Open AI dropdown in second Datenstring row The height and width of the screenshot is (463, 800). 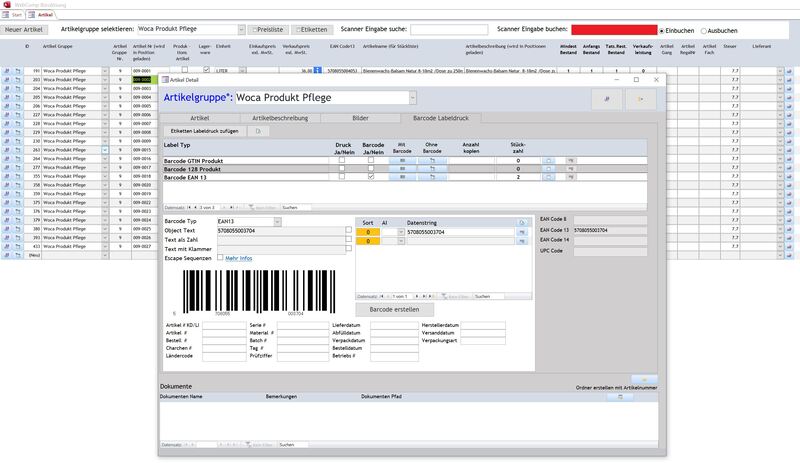point(401,241)
